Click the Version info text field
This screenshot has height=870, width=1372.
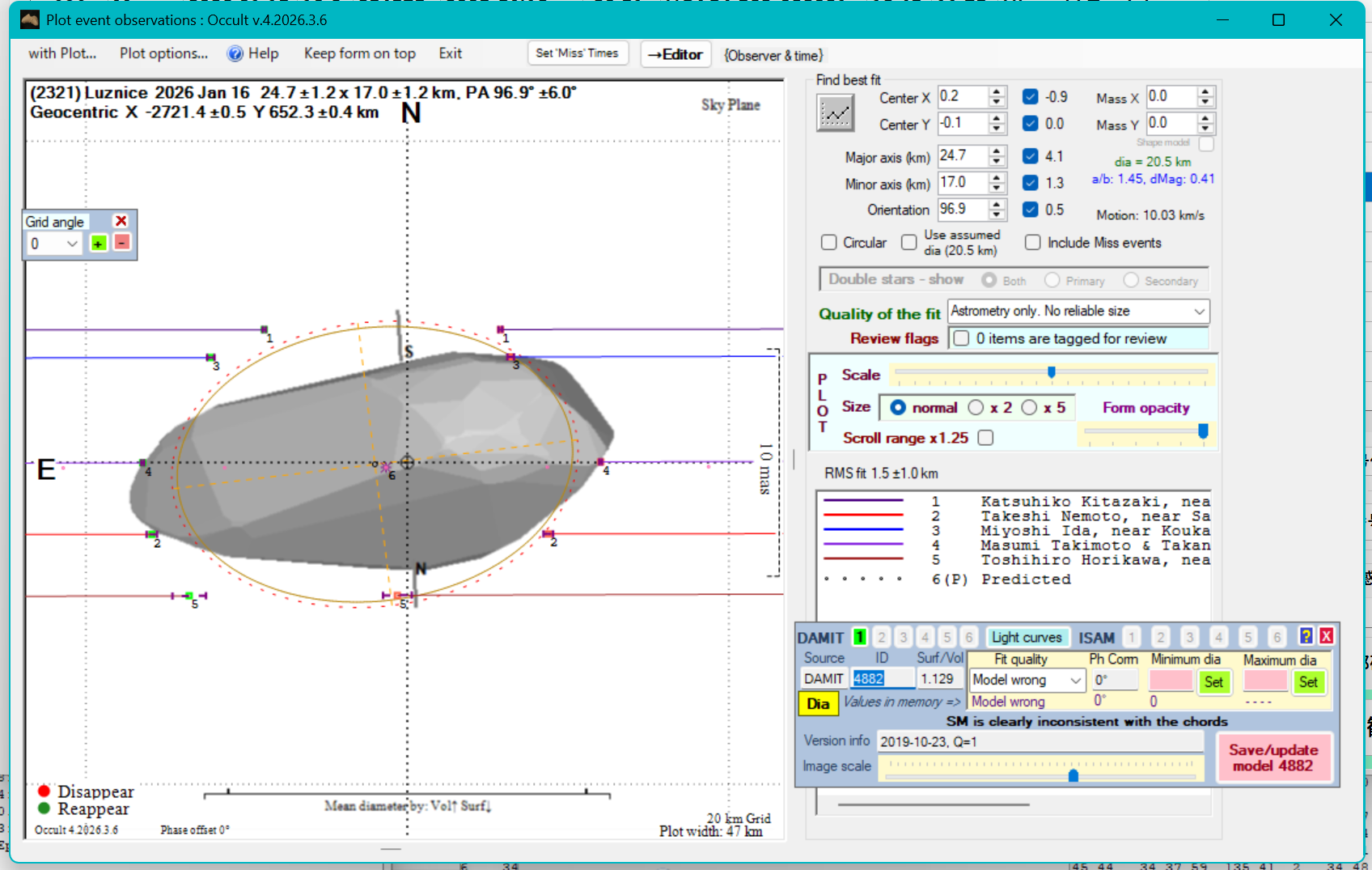(1040, 741)
